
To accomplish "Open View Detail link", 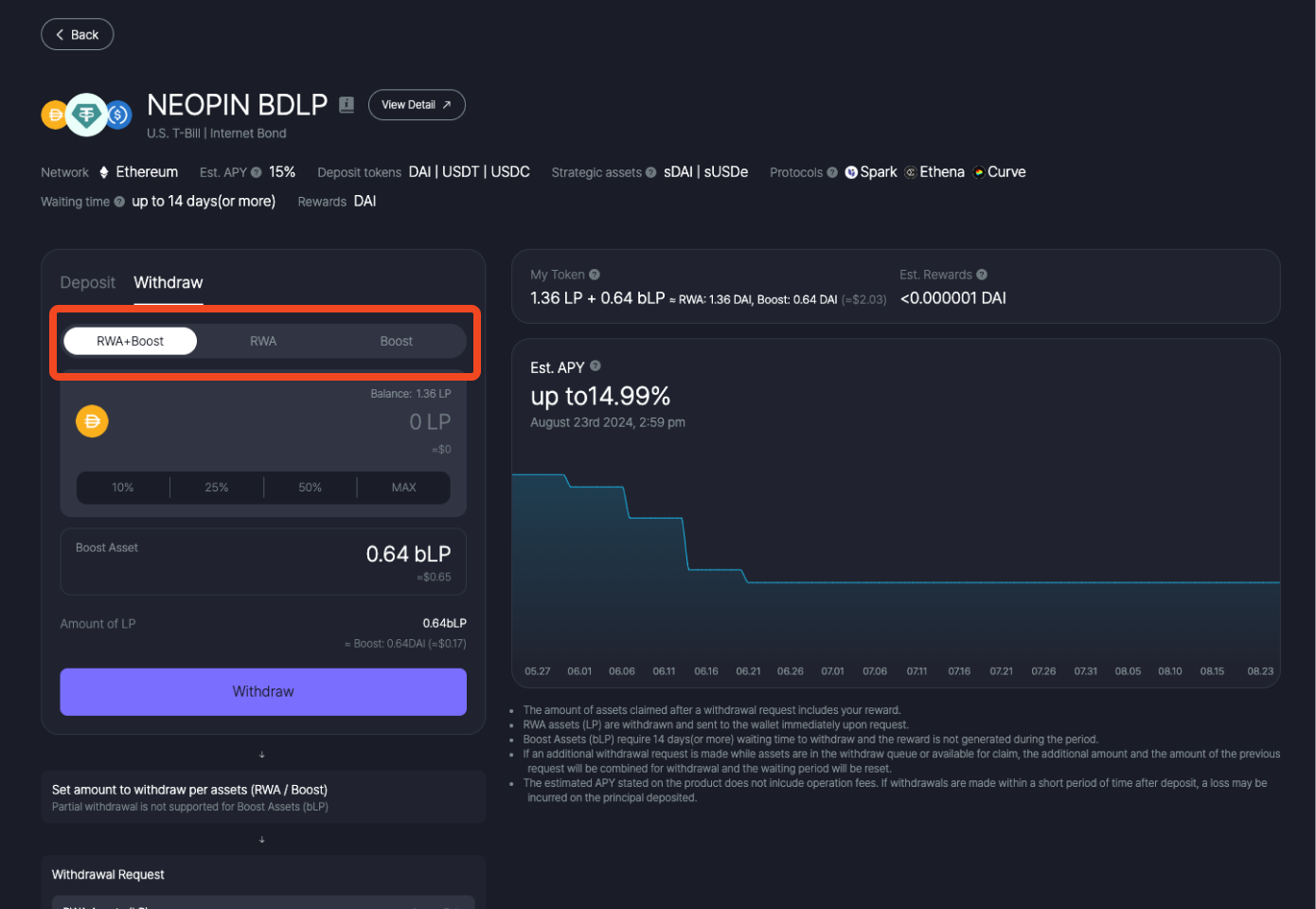I will [x=417, y=105].
